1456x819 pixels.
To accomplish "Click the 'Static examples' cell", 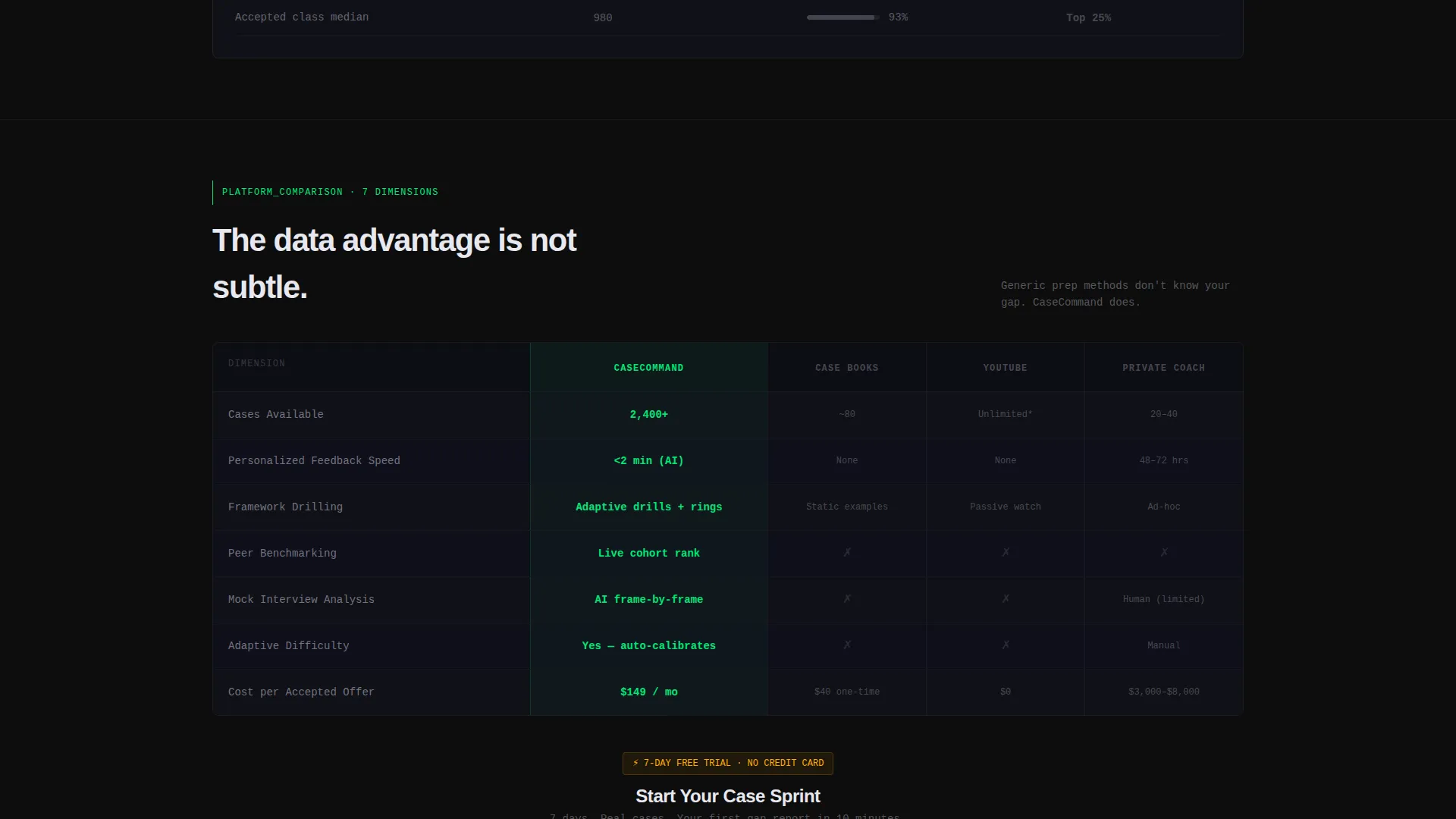I will (x=847, y=507).
